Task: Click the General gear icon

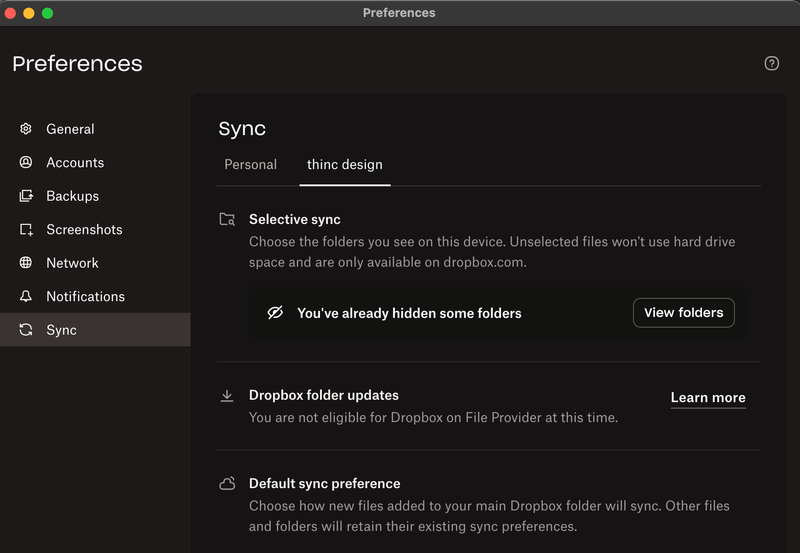Action: pos(26,129)
